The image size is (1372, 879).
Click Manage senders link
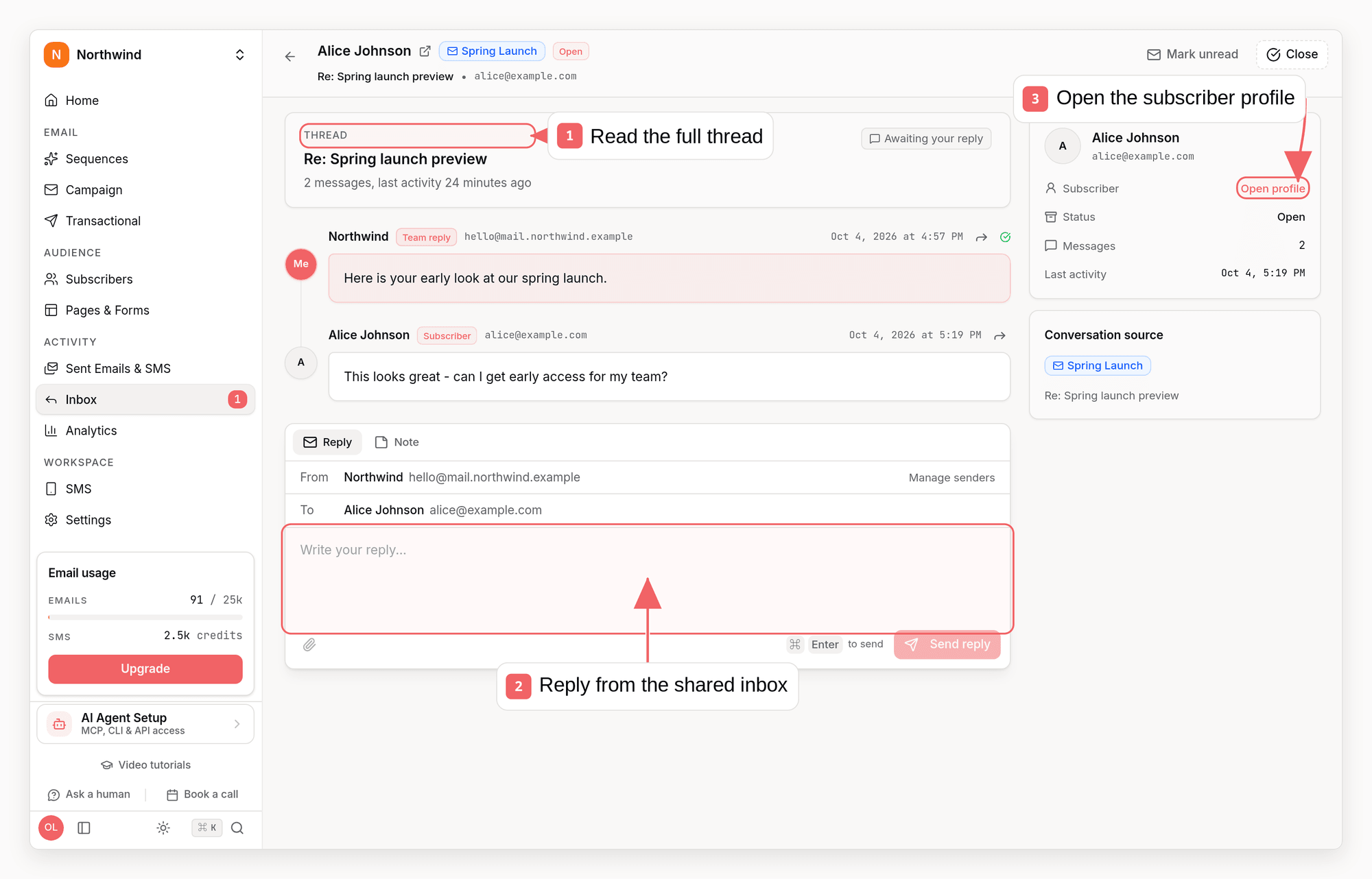pyautogui.click(x=951, y=478)
